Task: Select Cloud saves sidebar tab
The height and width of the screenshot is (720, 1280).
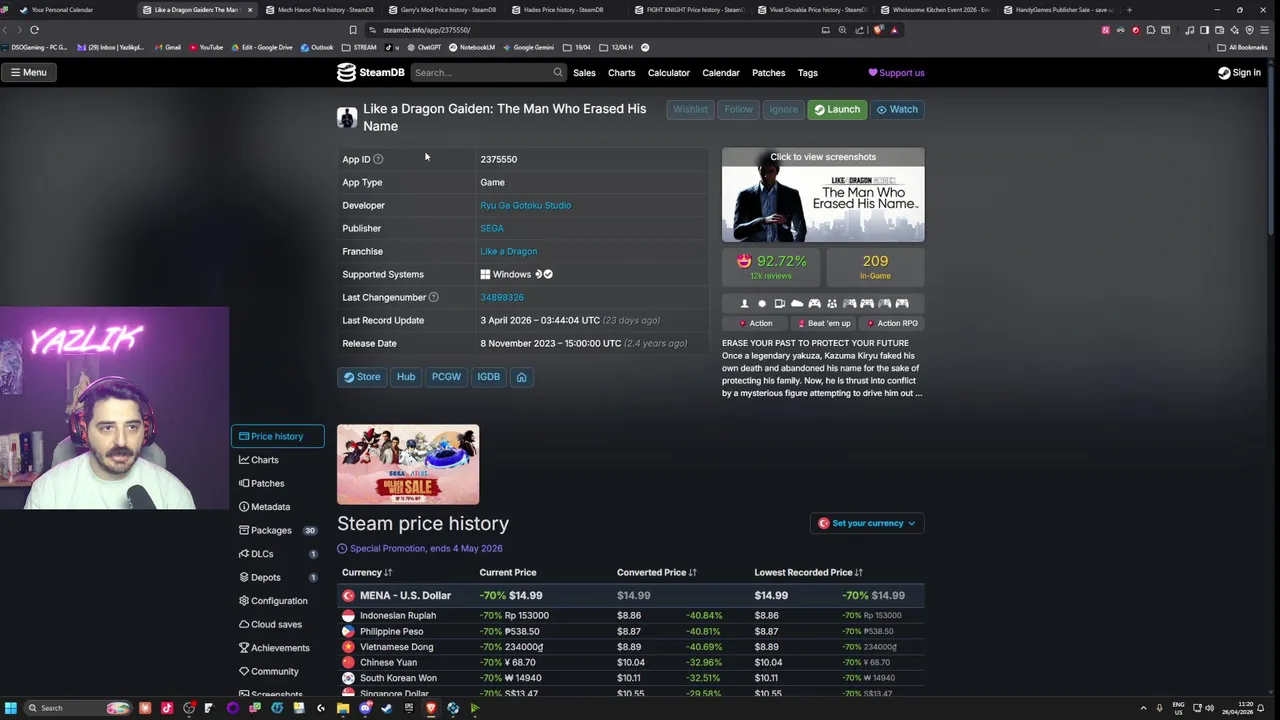Action: (276, 624)
